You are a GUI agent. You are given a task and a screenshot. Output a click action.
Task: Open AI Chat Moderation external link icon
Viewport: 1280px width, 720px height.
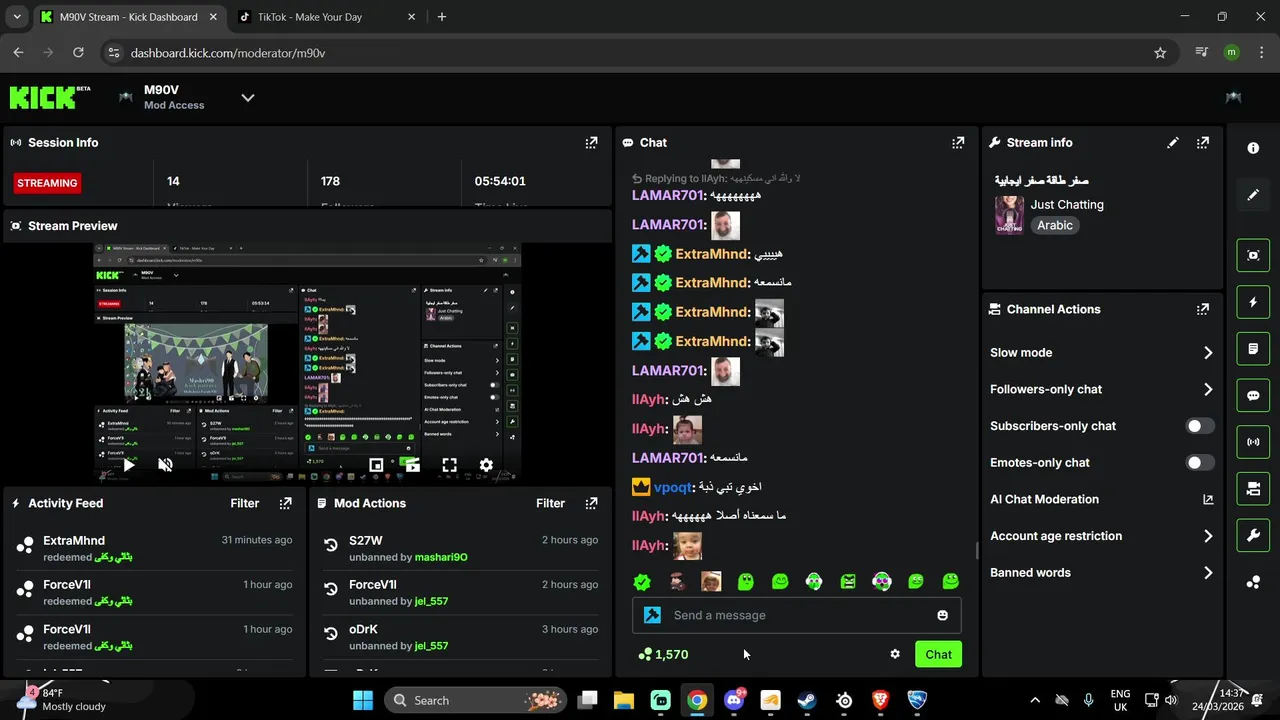[x=1208, y=499]
